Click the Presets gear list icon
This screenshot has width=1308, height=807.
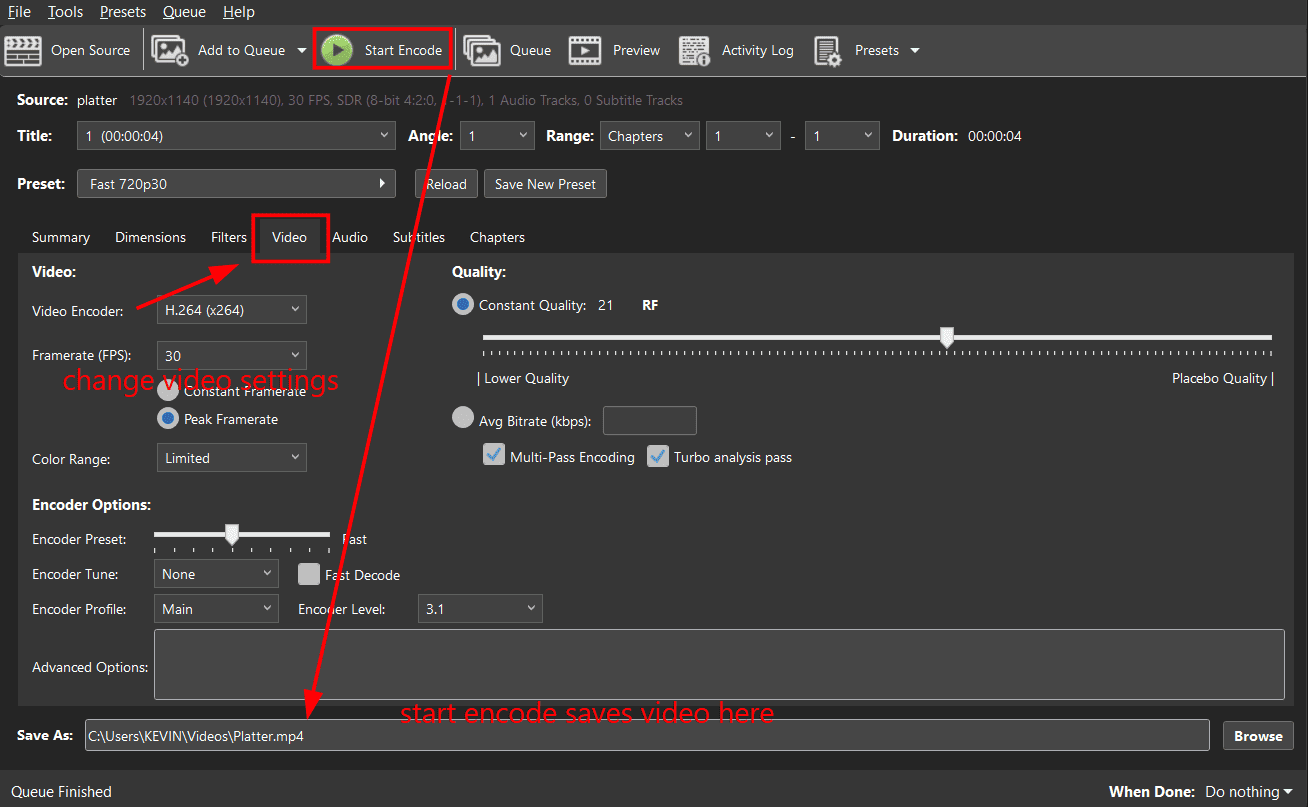tap(828, 50)
